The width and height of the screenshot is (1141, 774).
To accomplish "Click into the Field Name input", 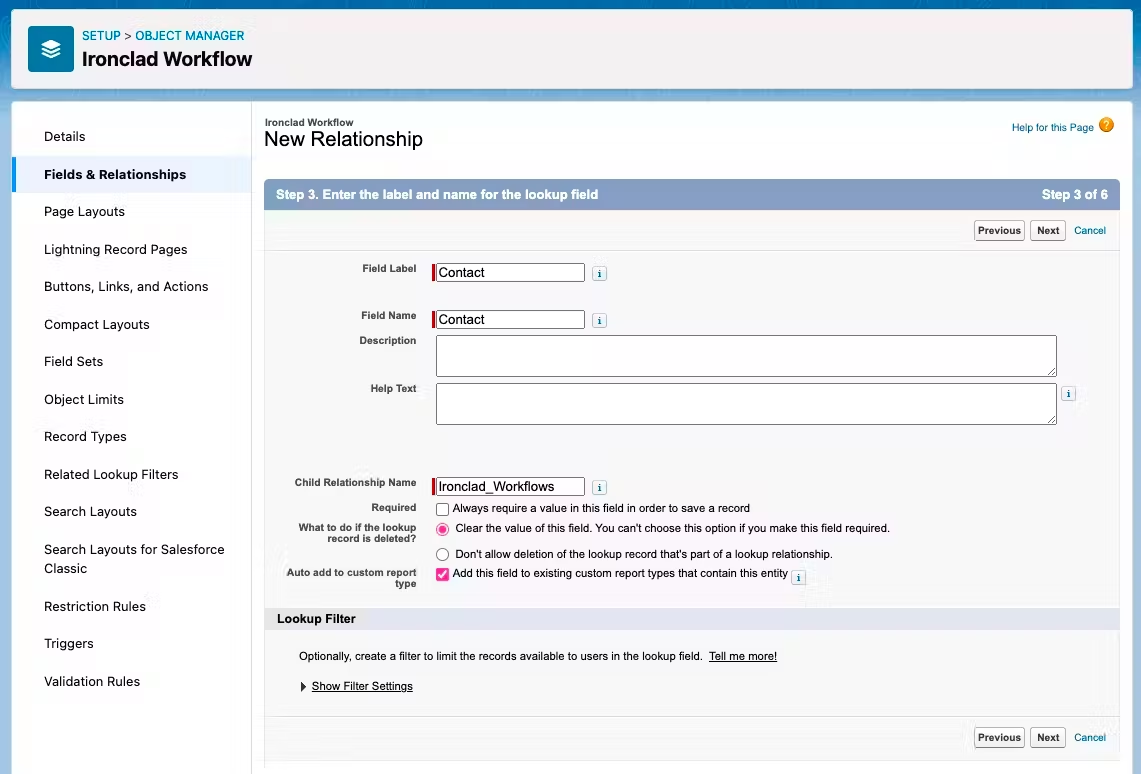I will coord(510,319).
